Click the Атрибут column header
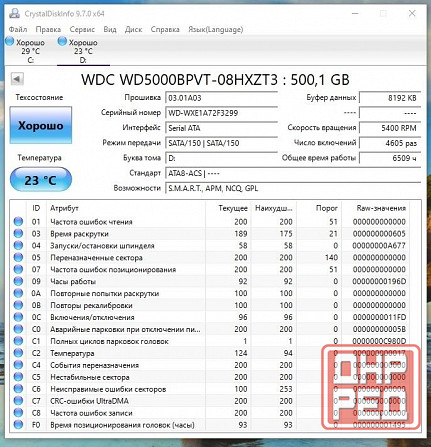Viewport: 431px width, 447px height. point(126,208)
